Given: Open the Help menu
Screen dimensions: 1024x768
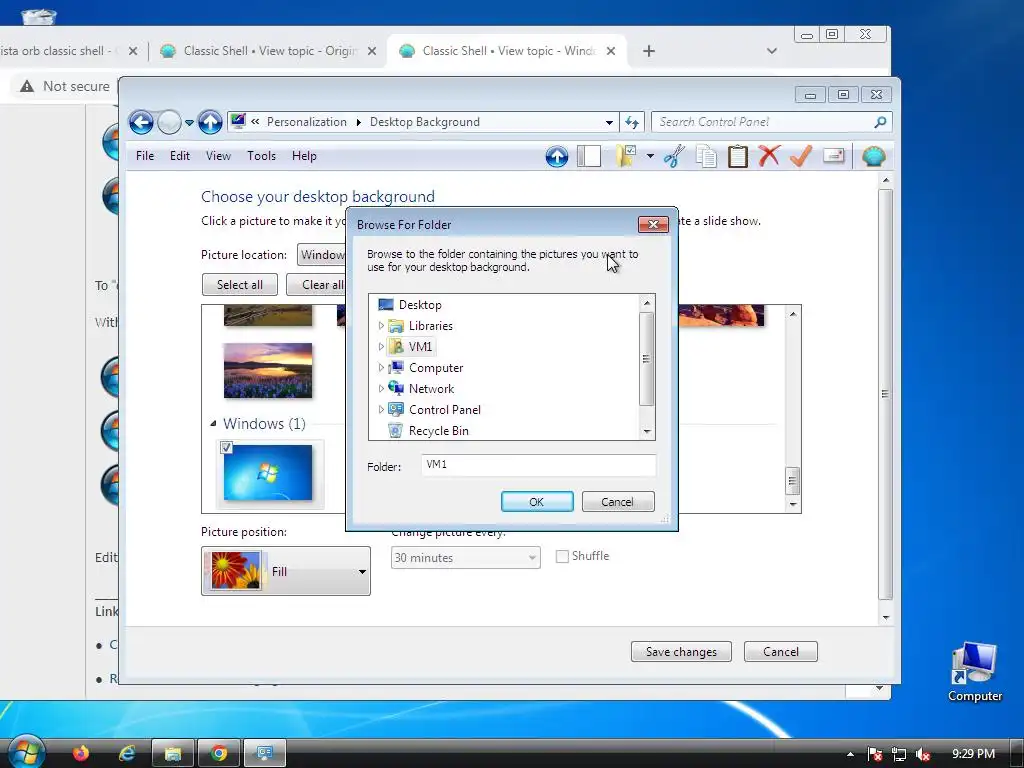Looking at the screenshot, I should pyautogui.click(x=304, y=156).
